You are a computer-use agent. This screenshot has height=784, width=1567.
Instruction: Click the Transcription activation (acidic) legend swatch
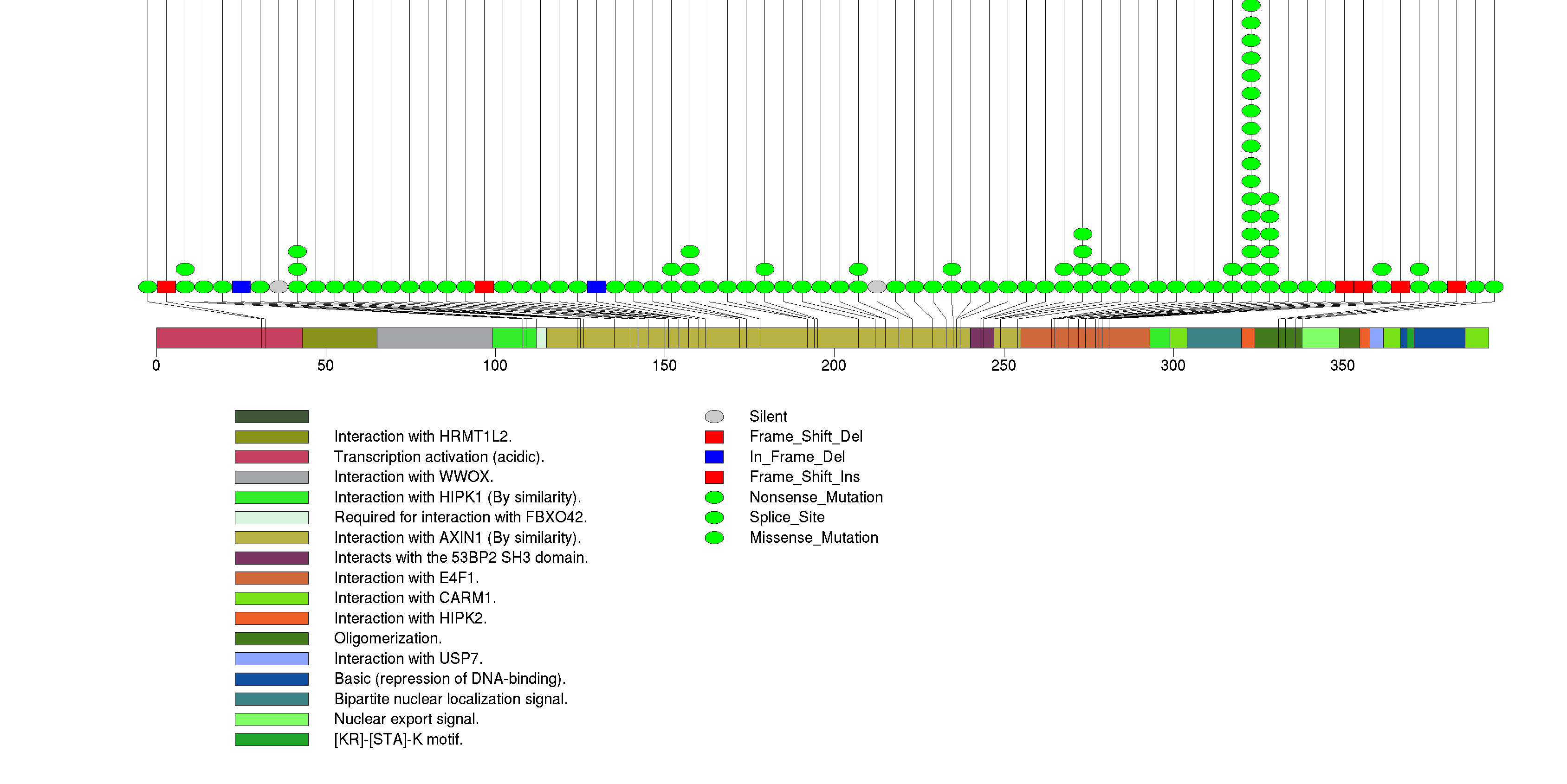[x=272, y=456]
